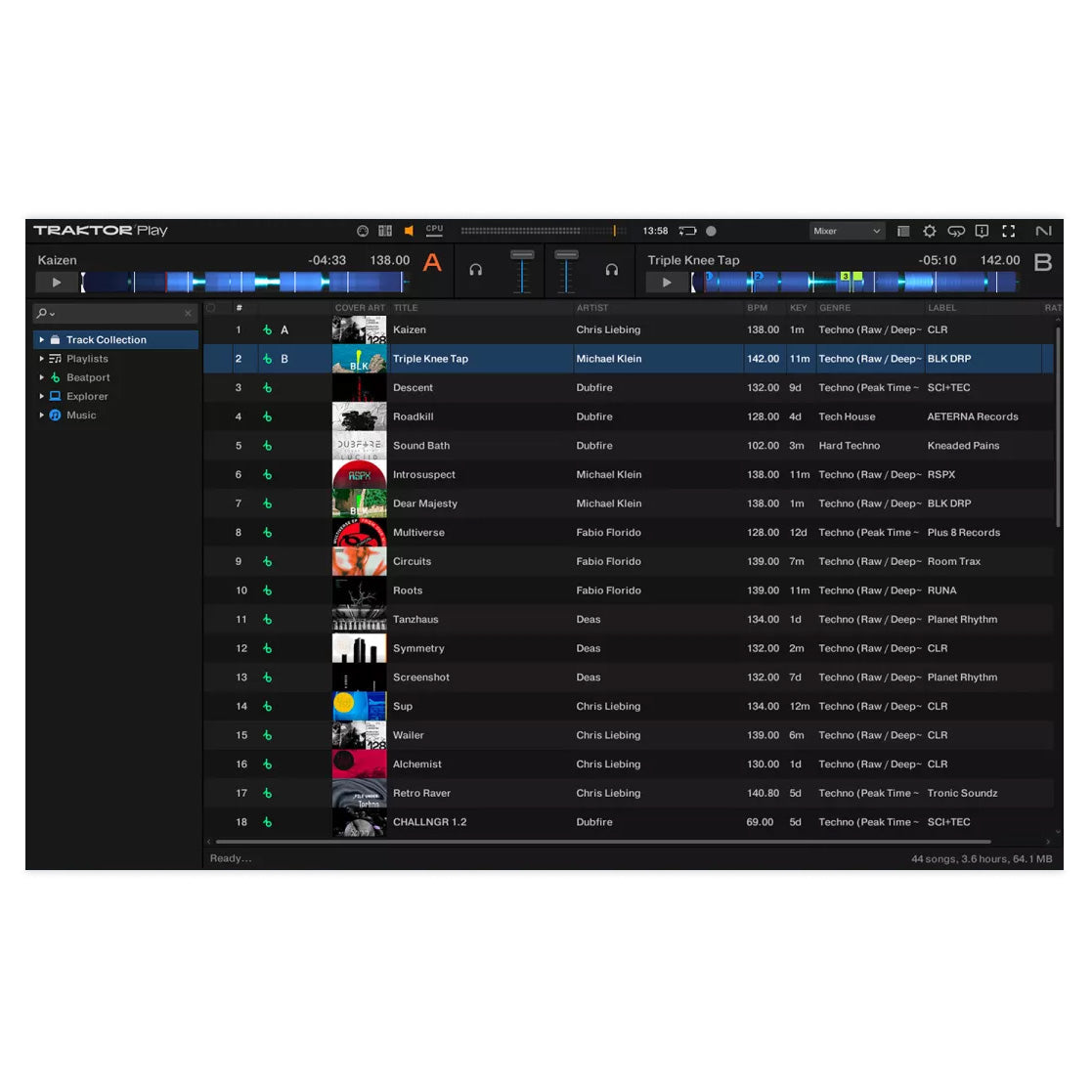Image resolution: width=1092 pixels, height=1092 pixels.
Task: Click the CPU load indicator
Action: pyautogui.click(x=435, y=230)
